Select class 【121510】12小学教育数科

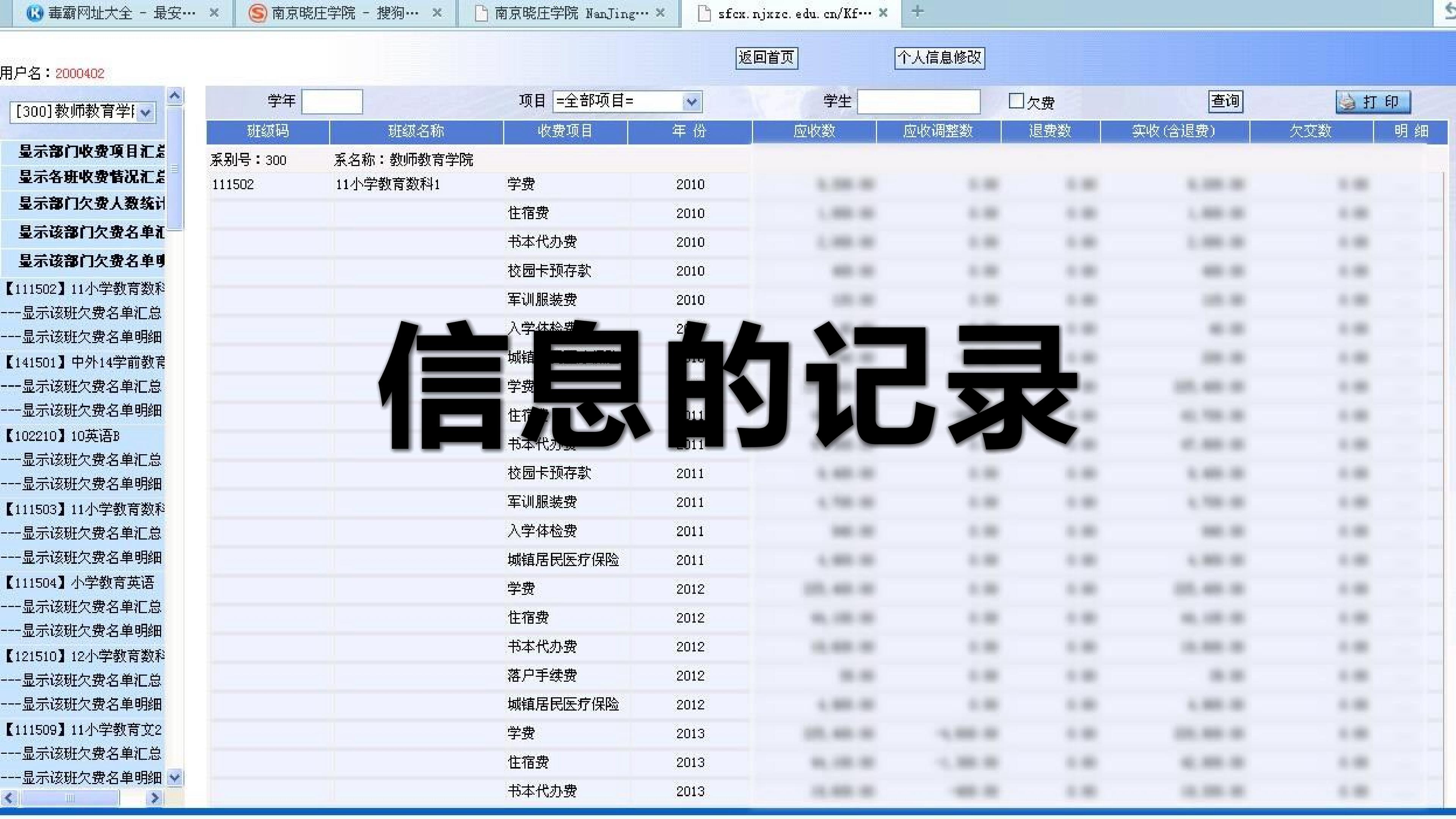pyautogui.click(x=84, y=656)
